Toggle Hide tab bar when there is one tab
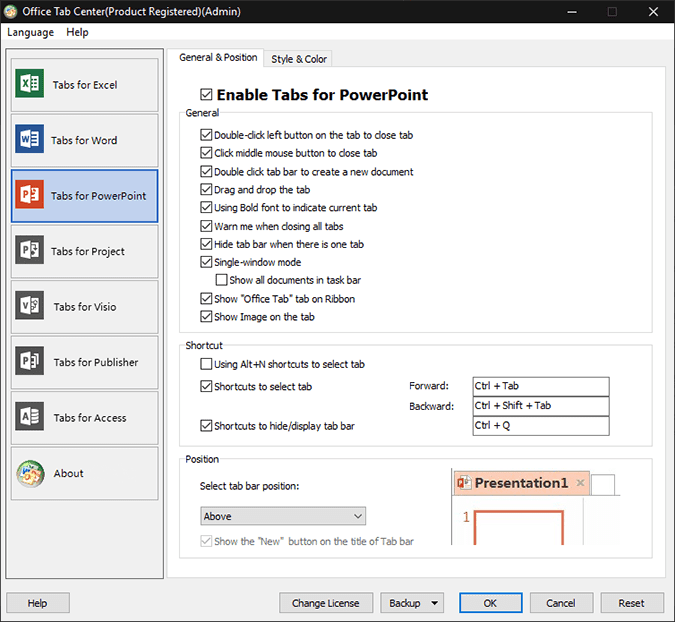This screenshot has width=675, height=622. [206, 244]
